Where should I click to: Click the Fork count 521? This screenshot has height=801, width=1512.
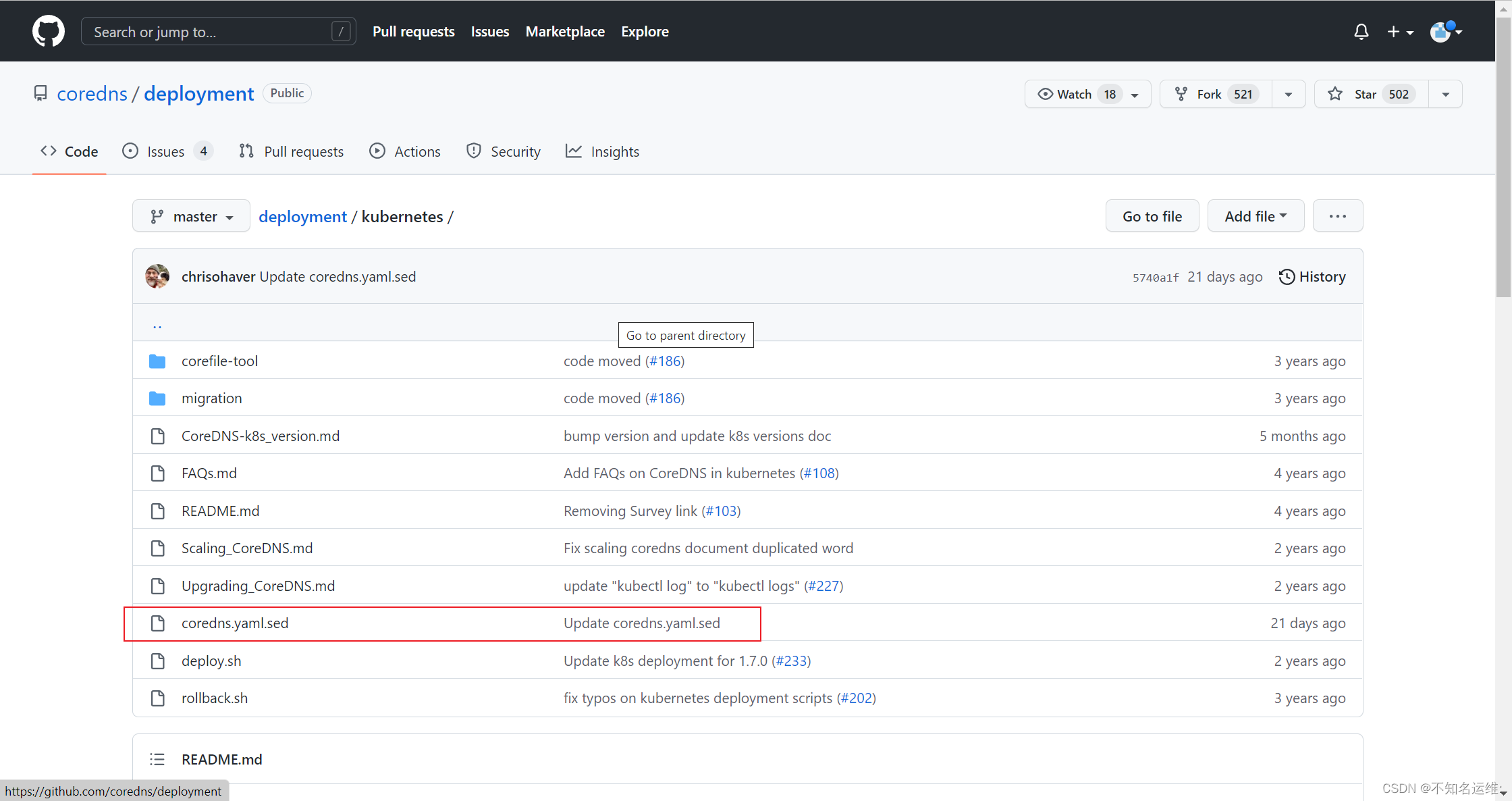click(1243, 94)
